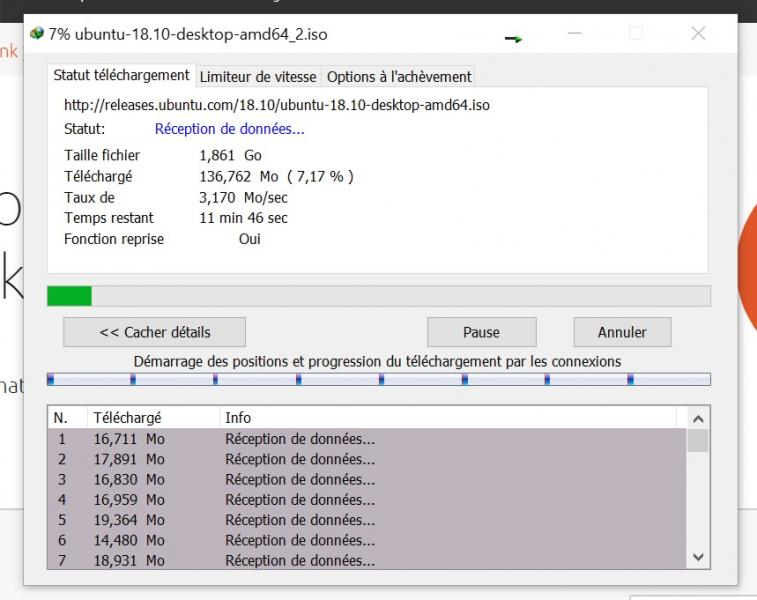757x600 pixels.
Task: Click the green download progress bar
Action: (x=378, y=296)
